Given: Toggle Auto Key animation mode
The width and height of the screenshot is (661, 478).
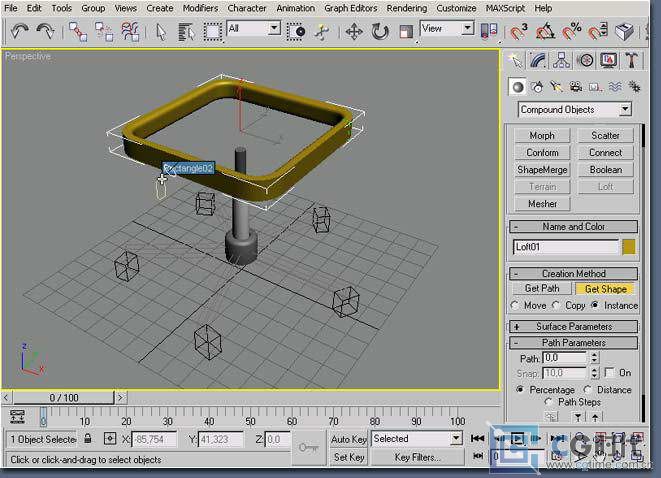Looking at the screenshot, I should pos(349,439).
